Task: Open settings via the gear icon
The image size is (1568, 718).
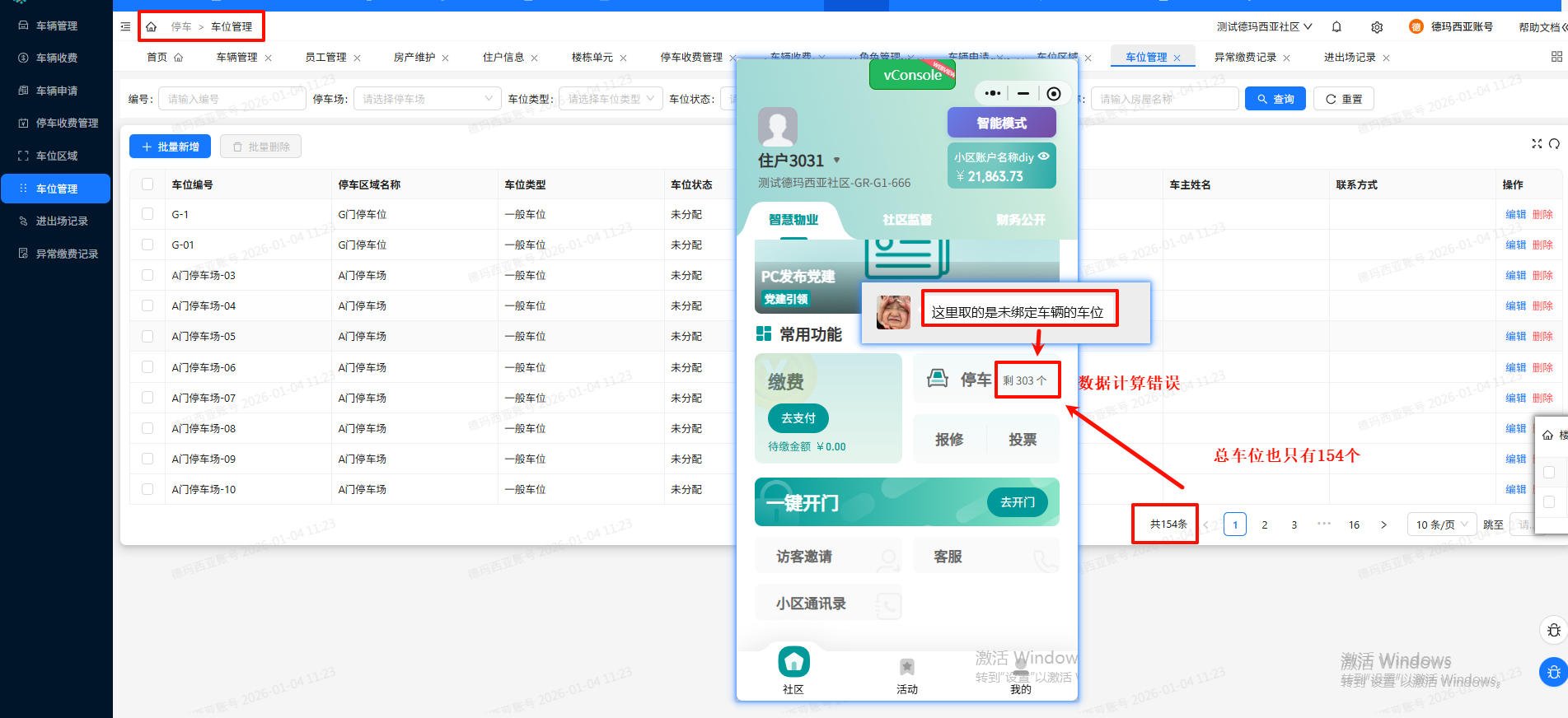Action: pyautogui.click(x=1377, y=27)
